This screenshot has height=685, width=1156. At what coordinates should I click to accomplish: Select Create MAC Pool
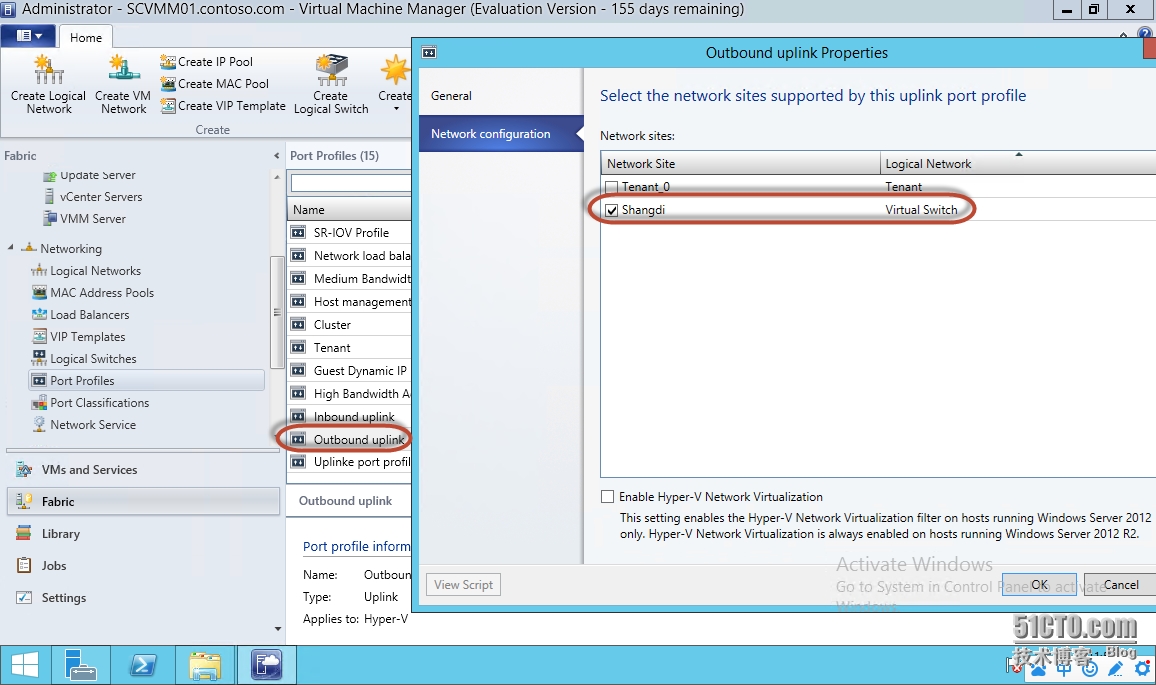[215, 84]
